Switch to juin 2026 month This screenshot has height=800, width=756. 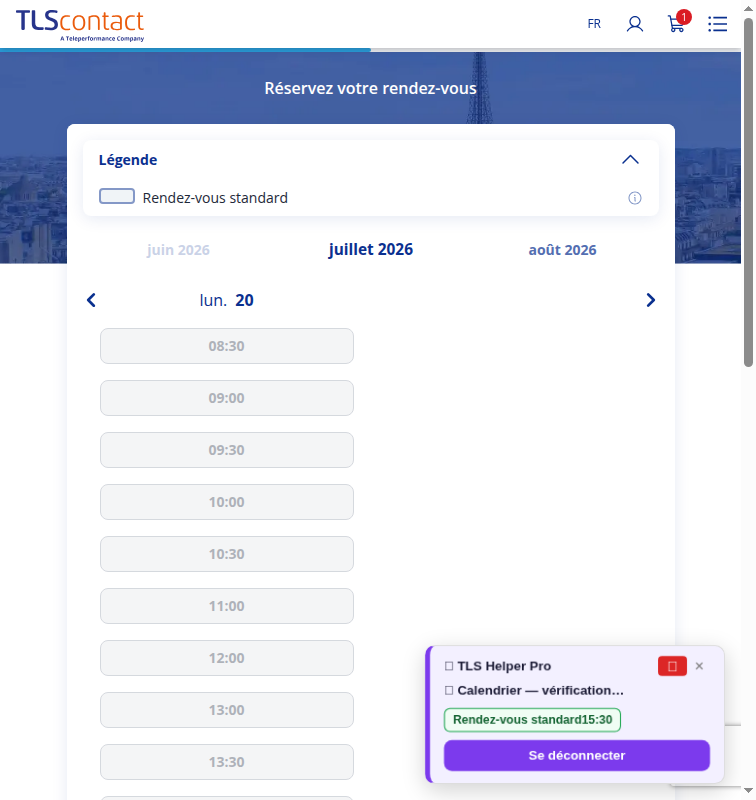point(178,250)
